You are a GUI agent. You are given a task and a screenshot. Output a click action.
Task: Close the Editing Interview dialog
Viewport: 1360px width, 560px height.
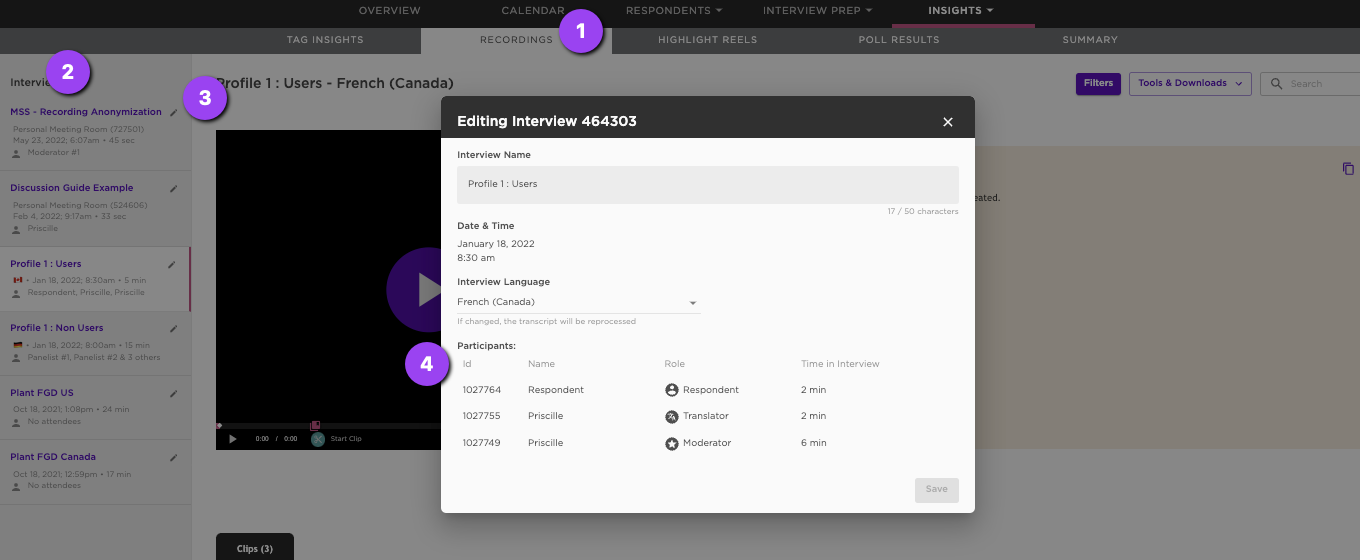[948, 122]
